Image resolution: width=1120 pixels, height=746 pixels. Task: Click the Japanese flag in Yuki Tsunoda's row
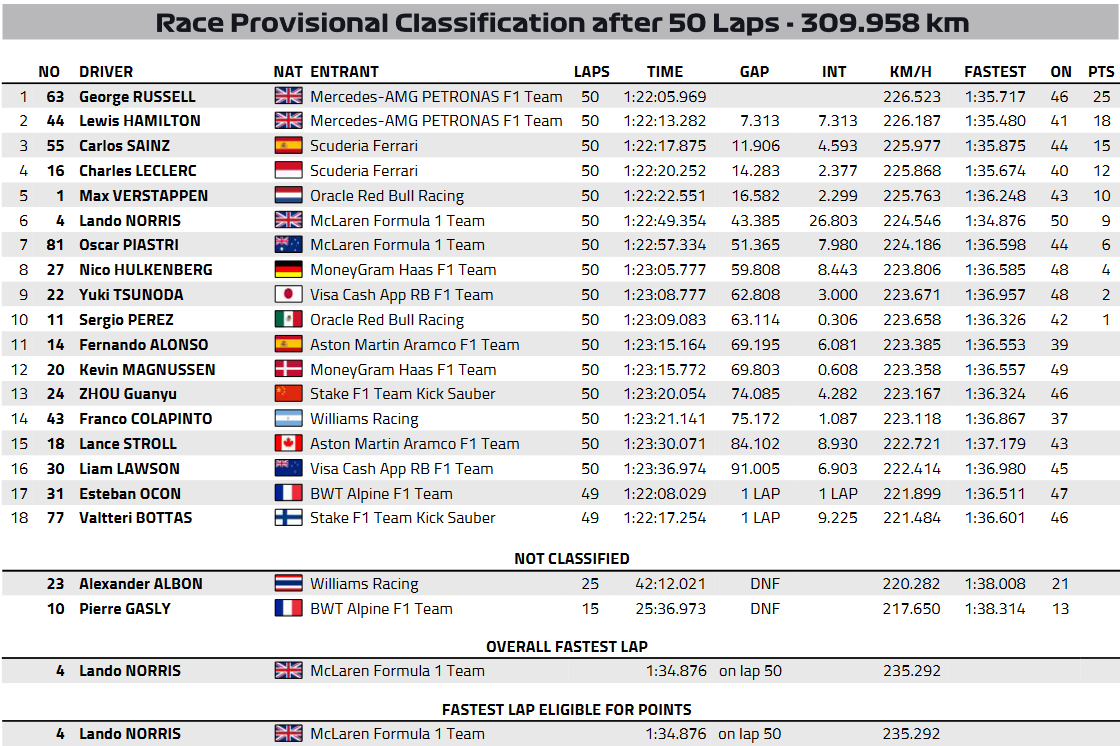coord(288,295)
